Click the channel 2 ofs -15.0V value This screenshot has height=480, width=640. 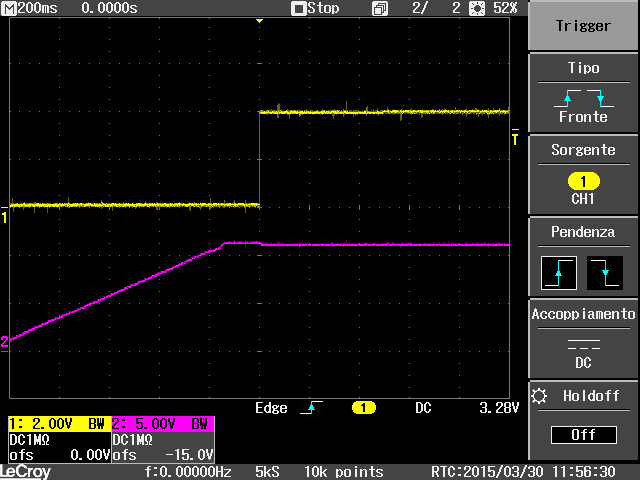click(189, 455)
